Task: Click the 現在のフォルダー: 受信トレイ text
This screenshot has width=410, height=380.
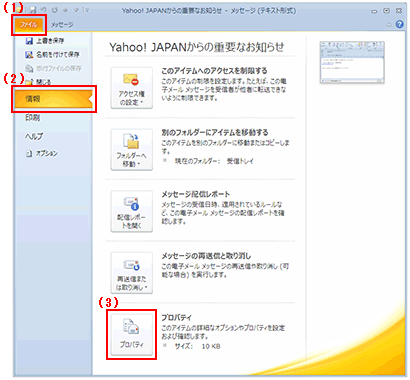Action: tap(214, 161)
